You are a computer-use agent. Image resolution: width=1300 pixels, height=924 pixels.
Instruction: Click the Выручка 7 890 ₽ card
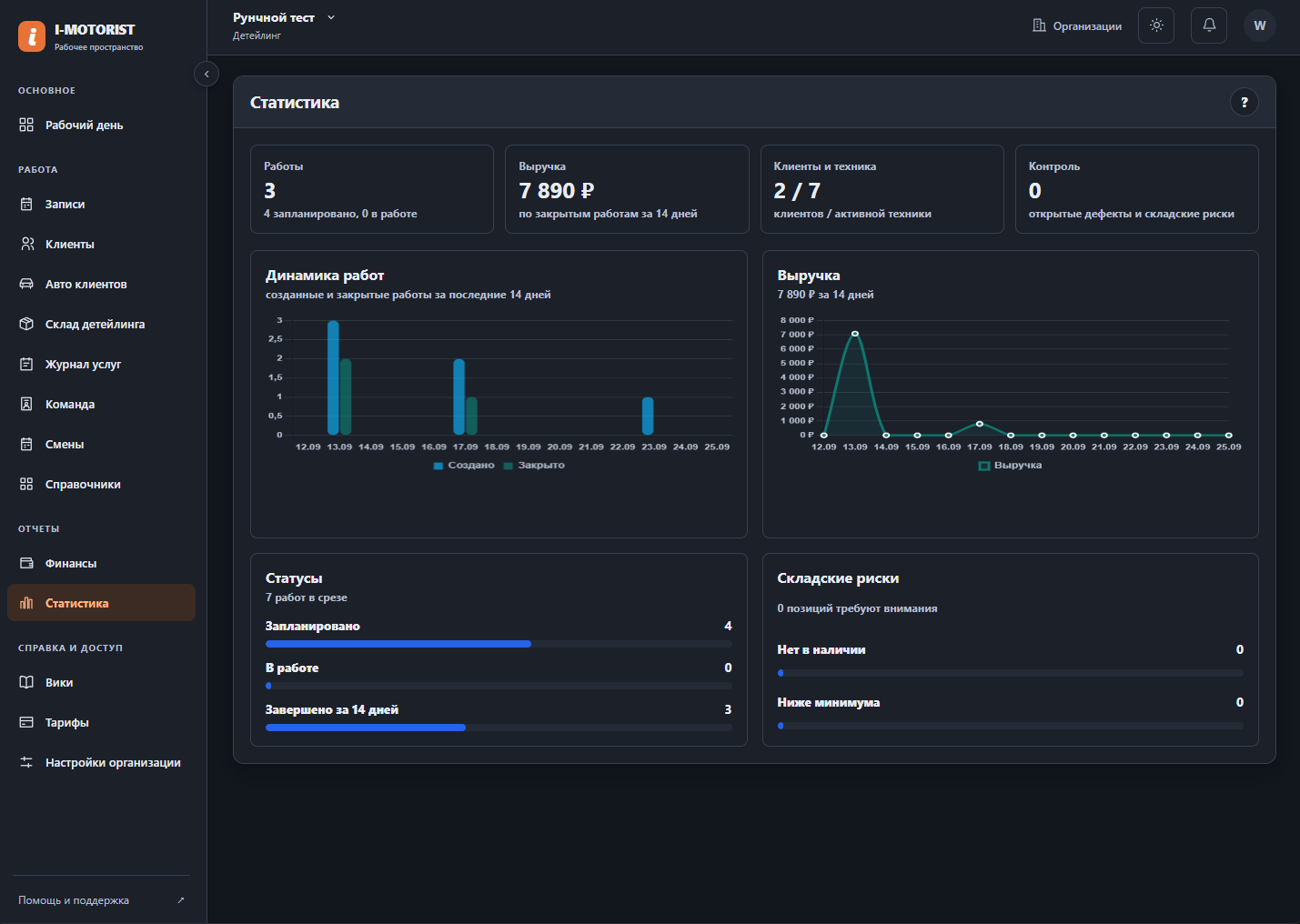coord(627,189)
